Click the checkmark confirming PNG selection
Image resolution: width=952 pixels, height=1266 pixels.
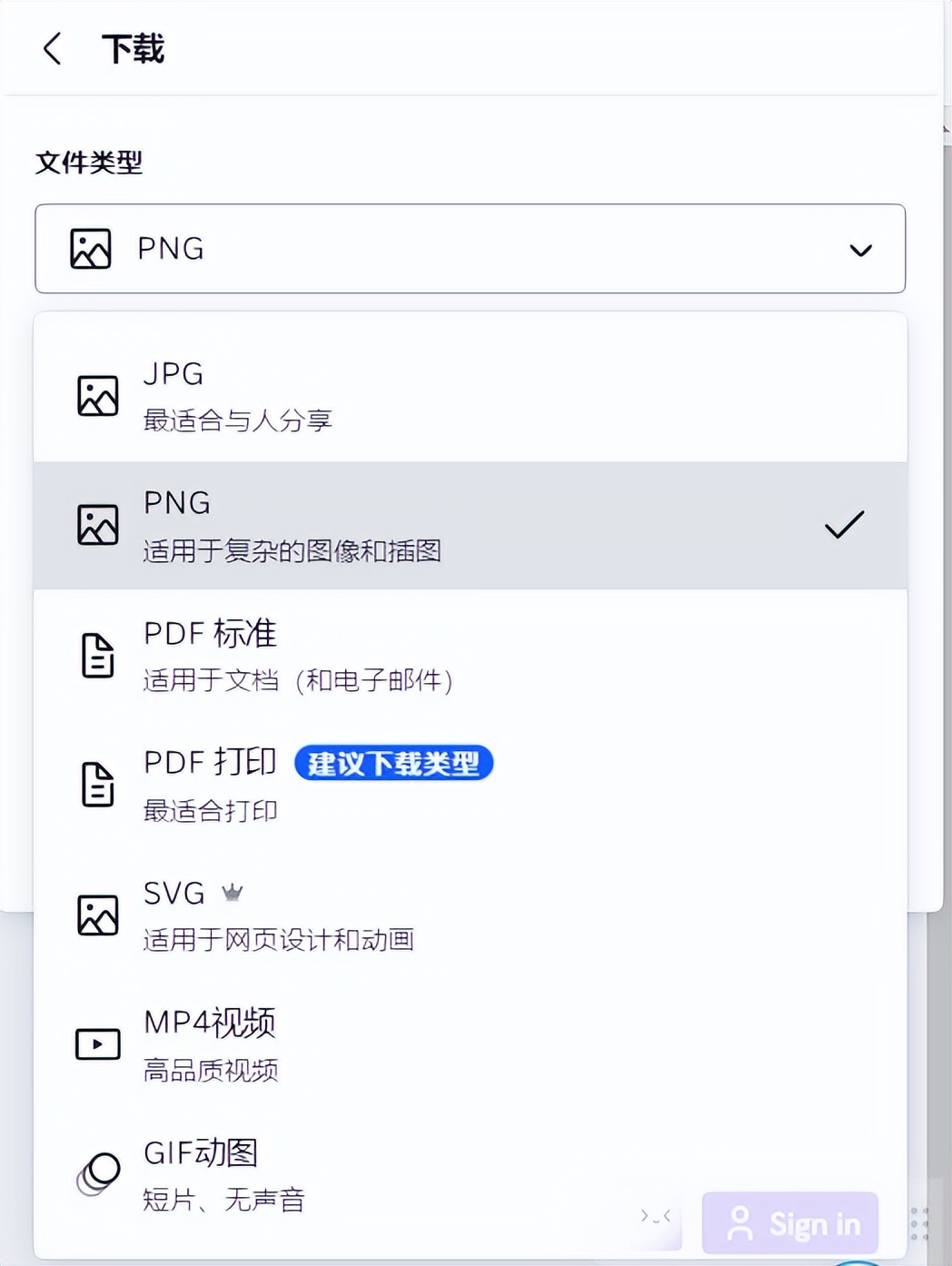click(844, 527)
